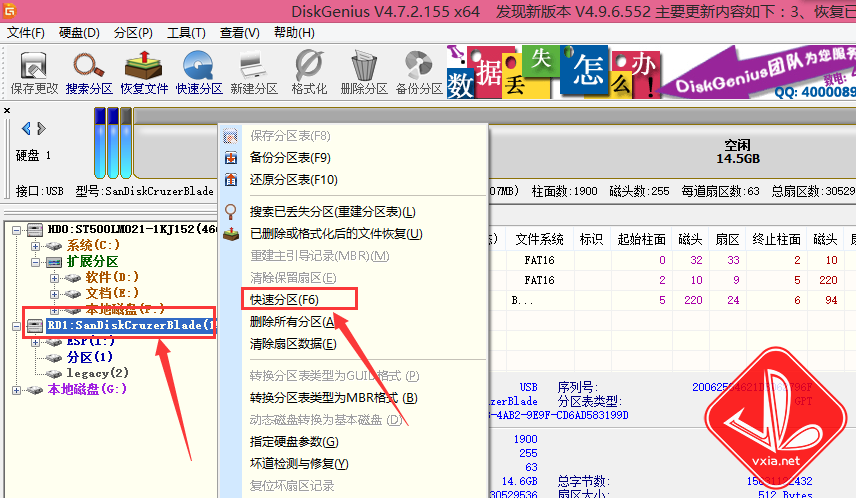The width and height of the screenshot is (856, 498).
Task: Expand the 文档(E:) tree node
Action: [54, 294]
